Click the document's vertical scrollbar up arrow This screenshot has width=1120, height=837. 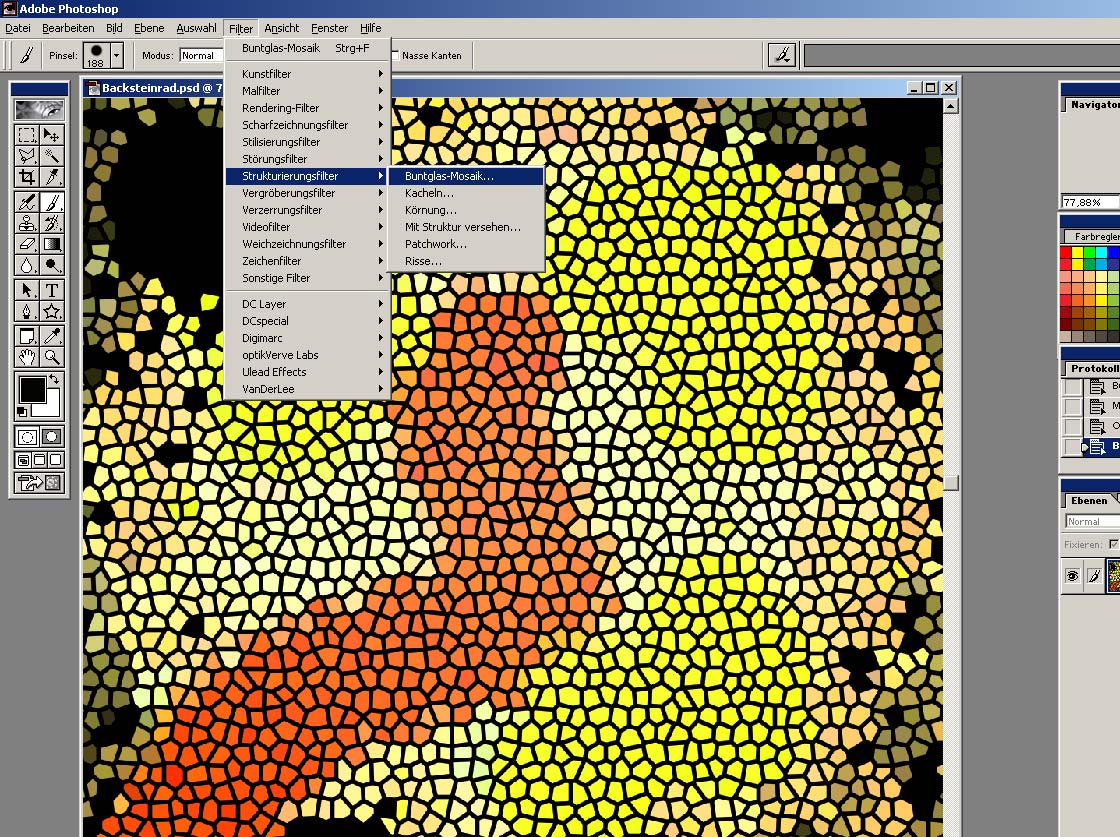pyautogui.click(x=951, y=106)
